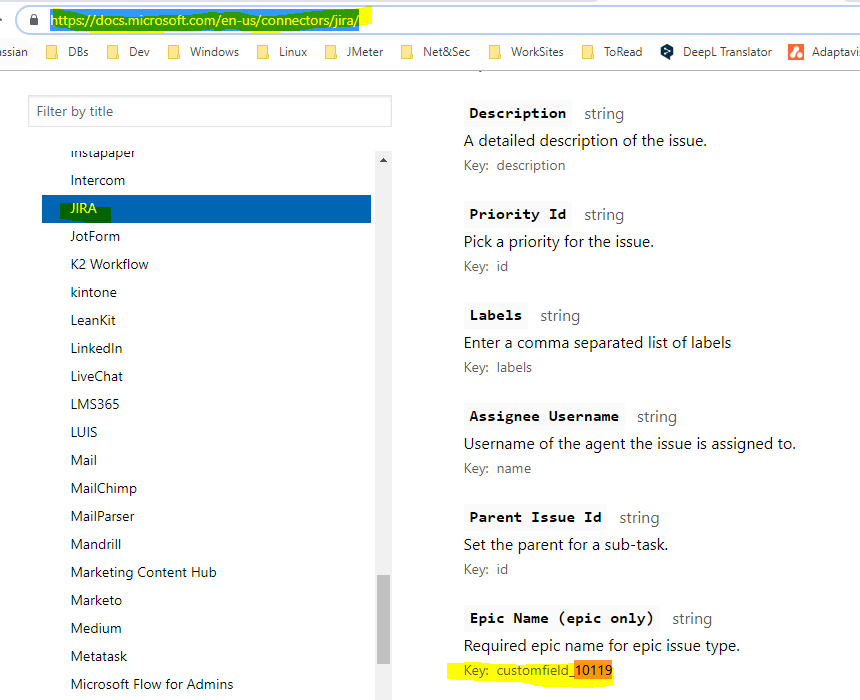Click the sidebar scrollbar thumb

383,619
